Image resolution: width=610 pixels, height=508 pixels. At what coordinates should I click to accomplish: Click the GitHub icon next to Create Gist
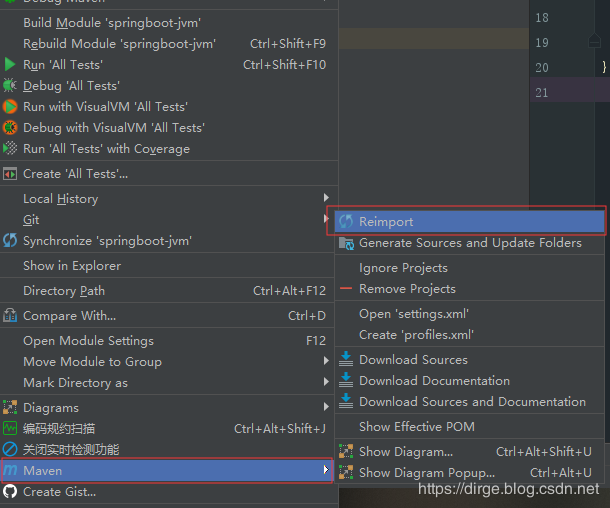click(10, 491)
